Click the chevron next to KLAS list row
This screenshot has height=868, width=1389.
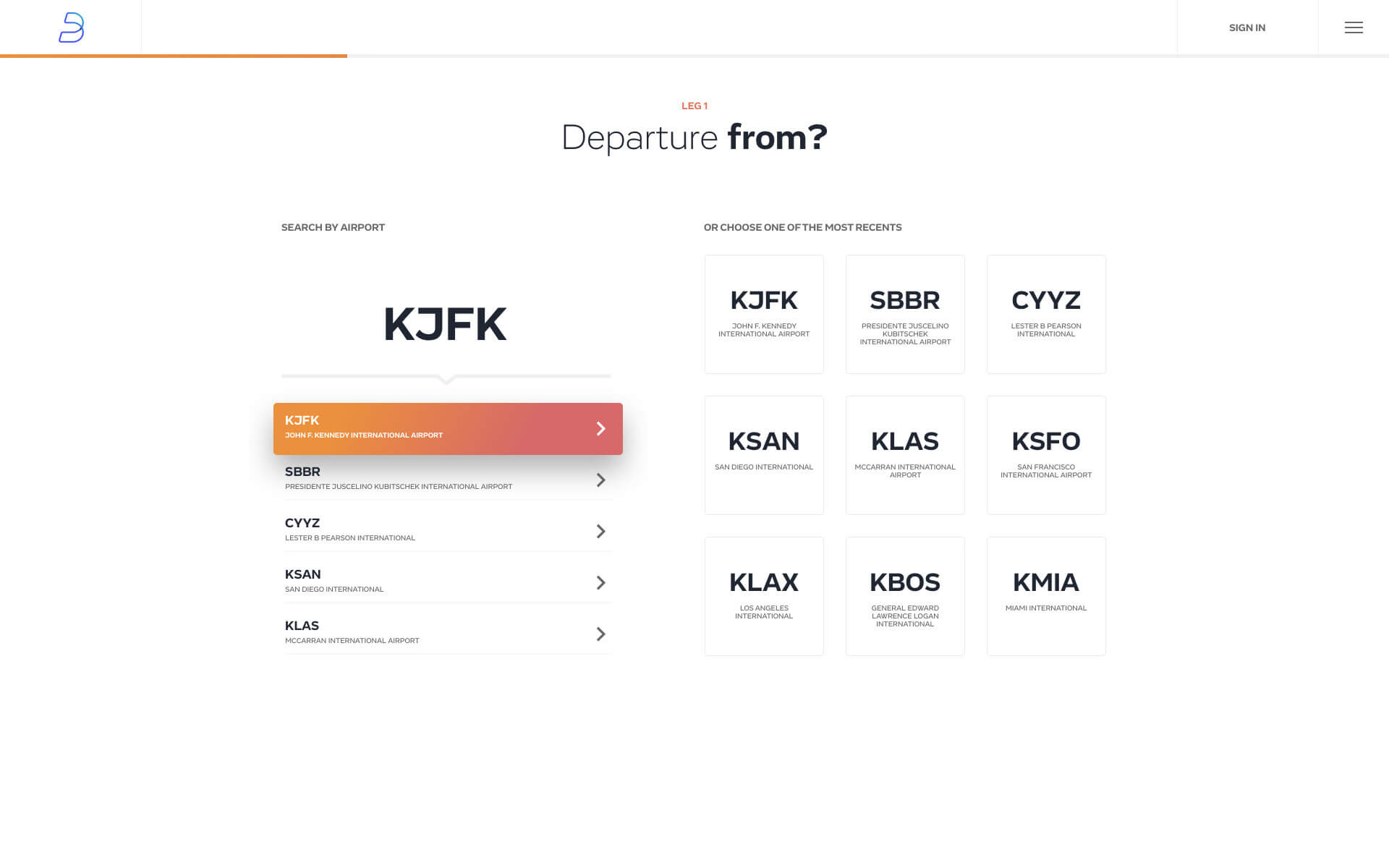(x=600, y=634)
